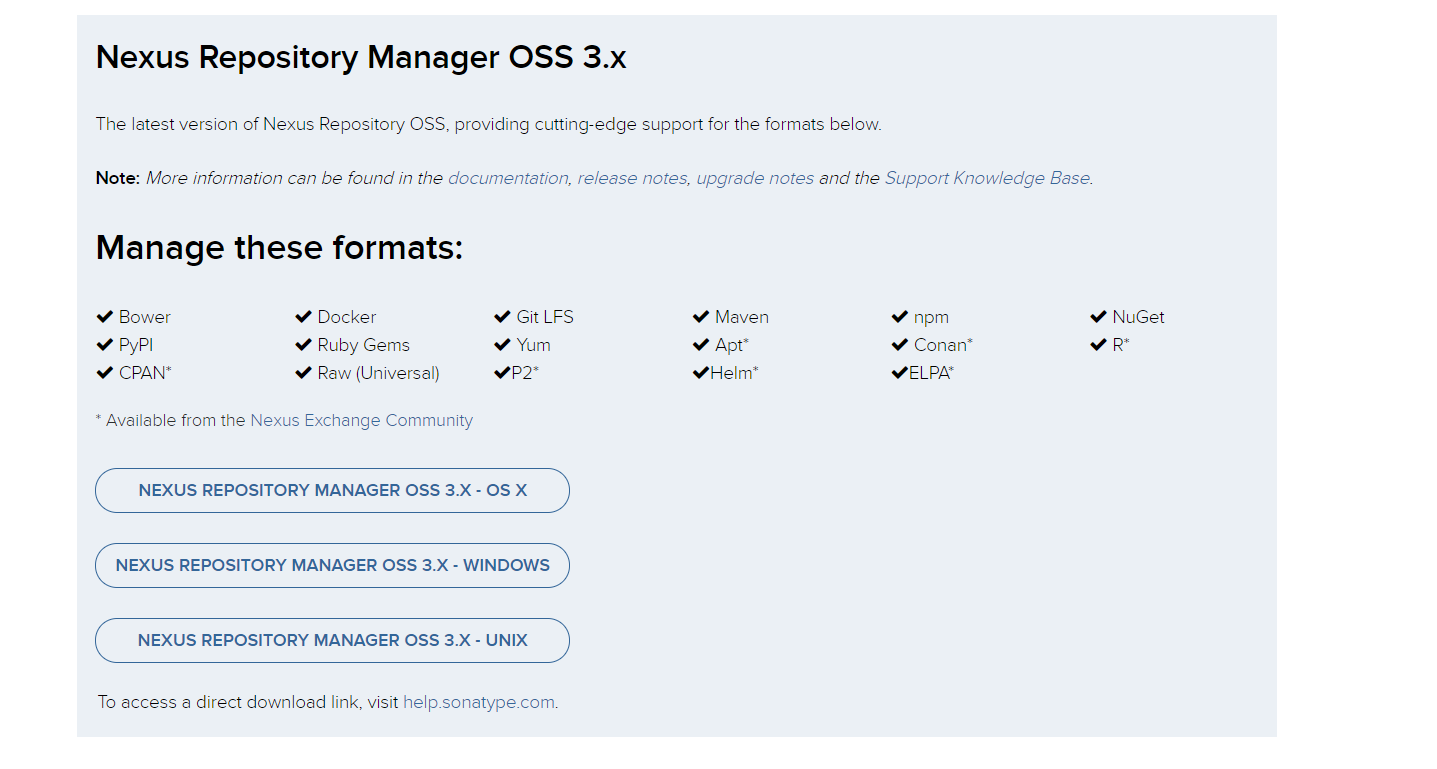Click the checkmark next to Raw (Universal)

303,373
